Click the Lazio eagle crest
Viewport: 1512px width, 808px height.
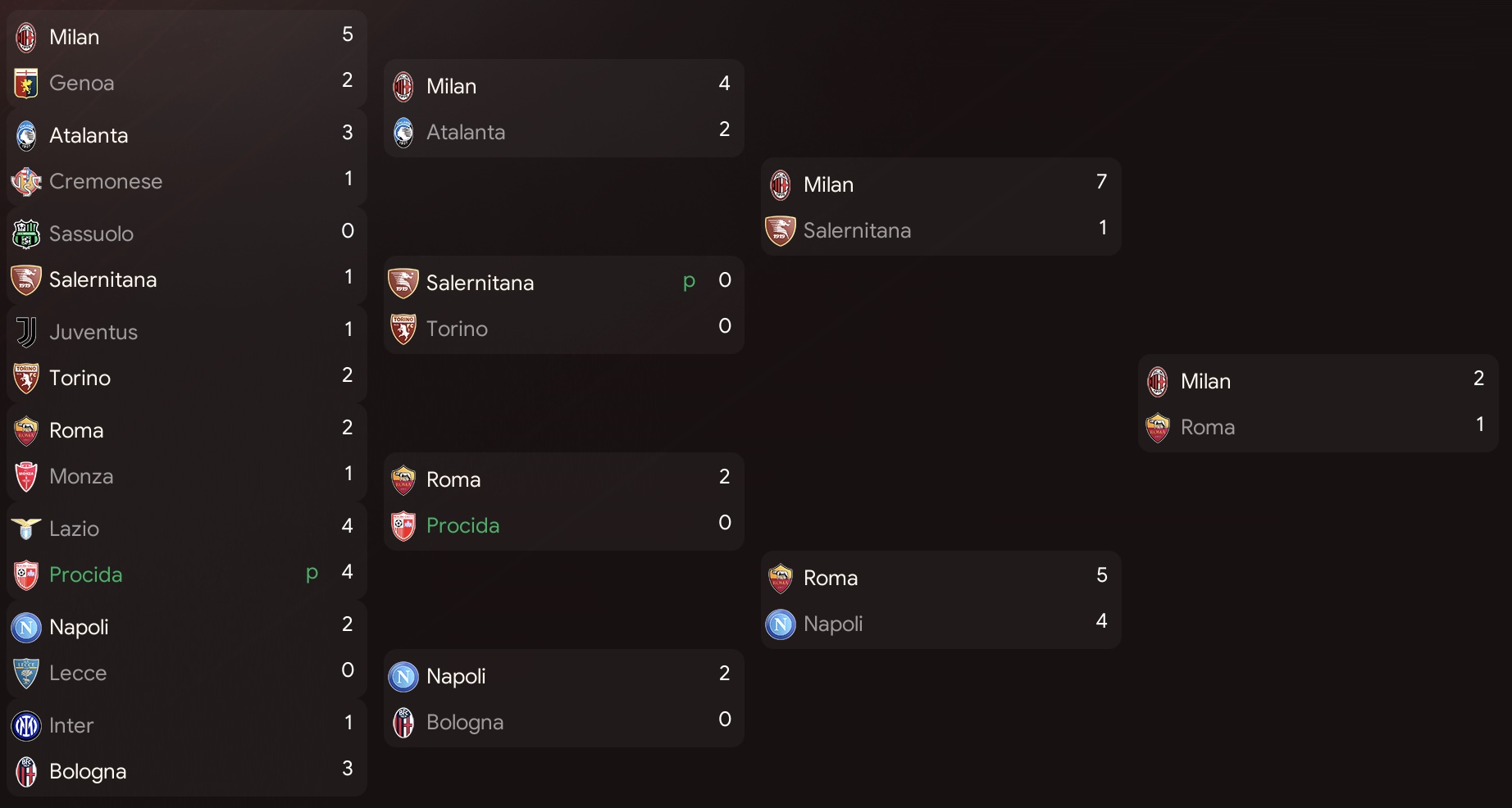tap(26, 529)
